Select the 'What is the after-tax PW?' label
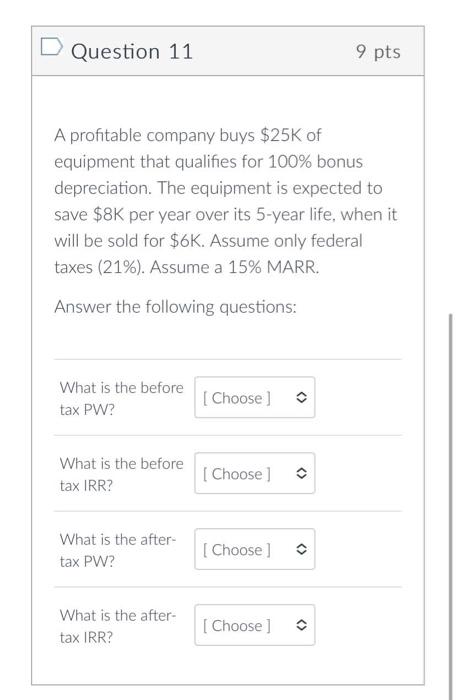Screen dimensions: 456x700 click(118, 550)
